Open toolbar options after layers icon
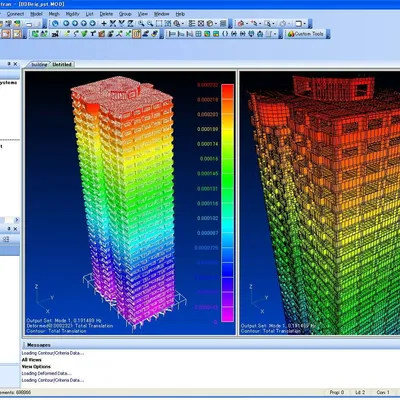Viewport: 400px width, 400px height. coord(230,24)
